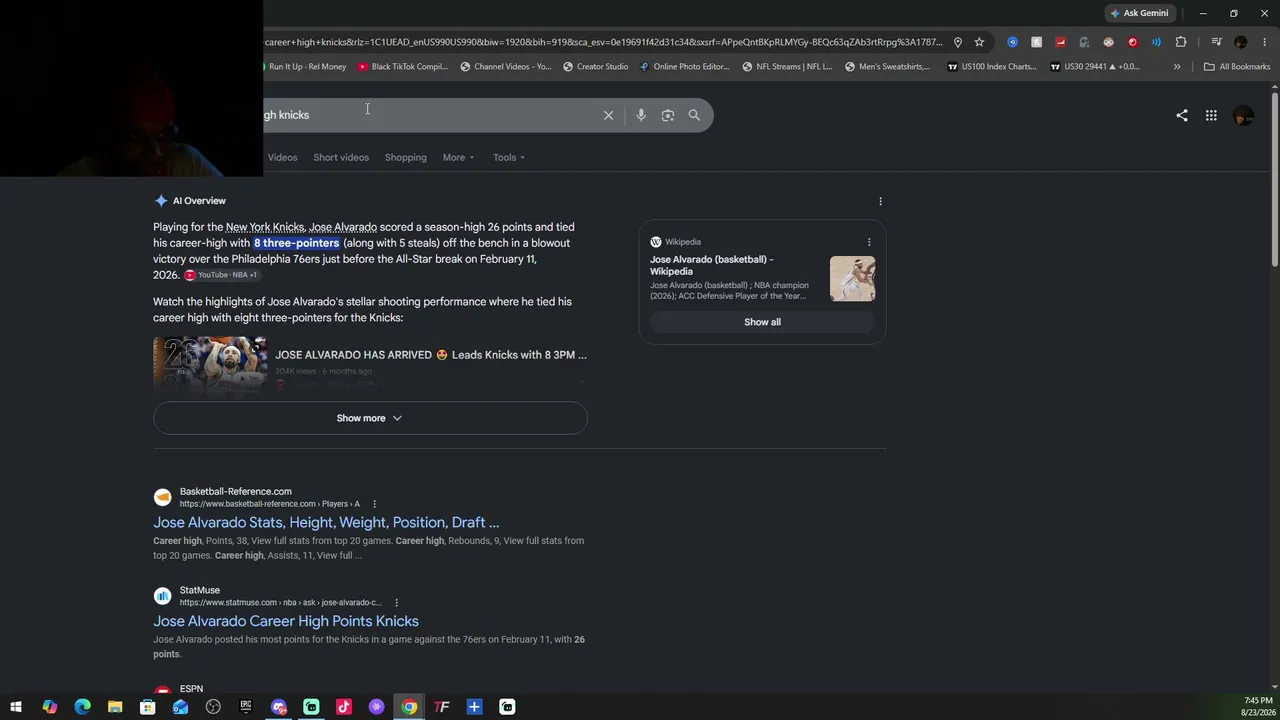
Task: Click the YouTube NBA +1 source chip
Action: click(x=221, y=275)
